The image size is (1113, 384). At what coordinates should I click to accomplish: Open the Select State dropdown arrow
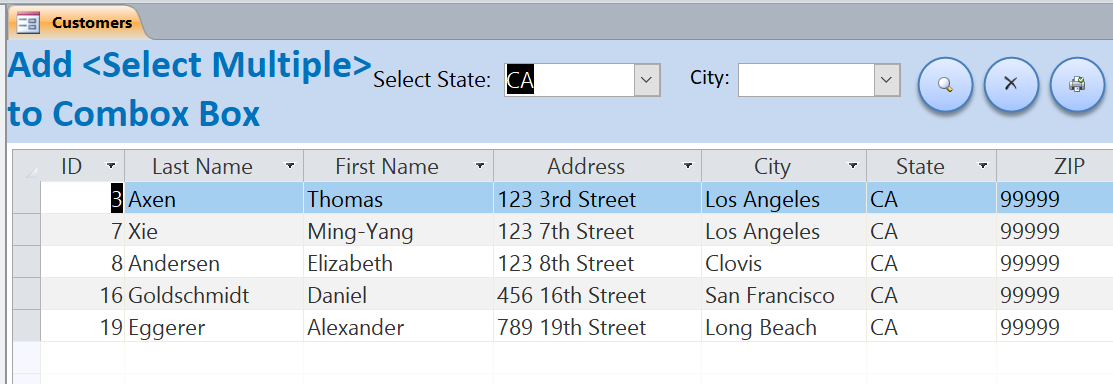646,80
